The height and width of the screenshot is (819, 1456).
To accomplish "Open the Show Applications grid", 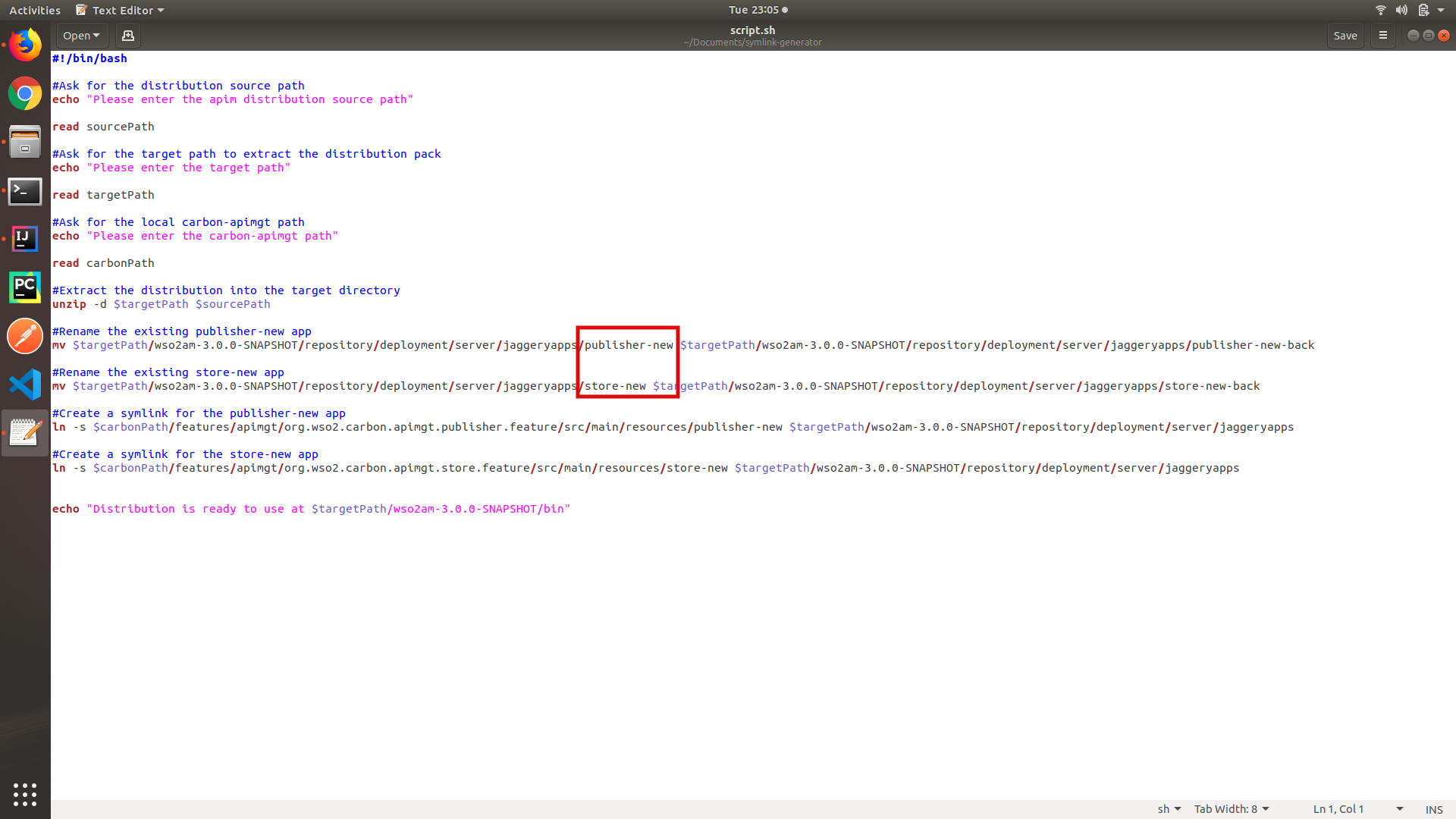I will click(25, 794).
